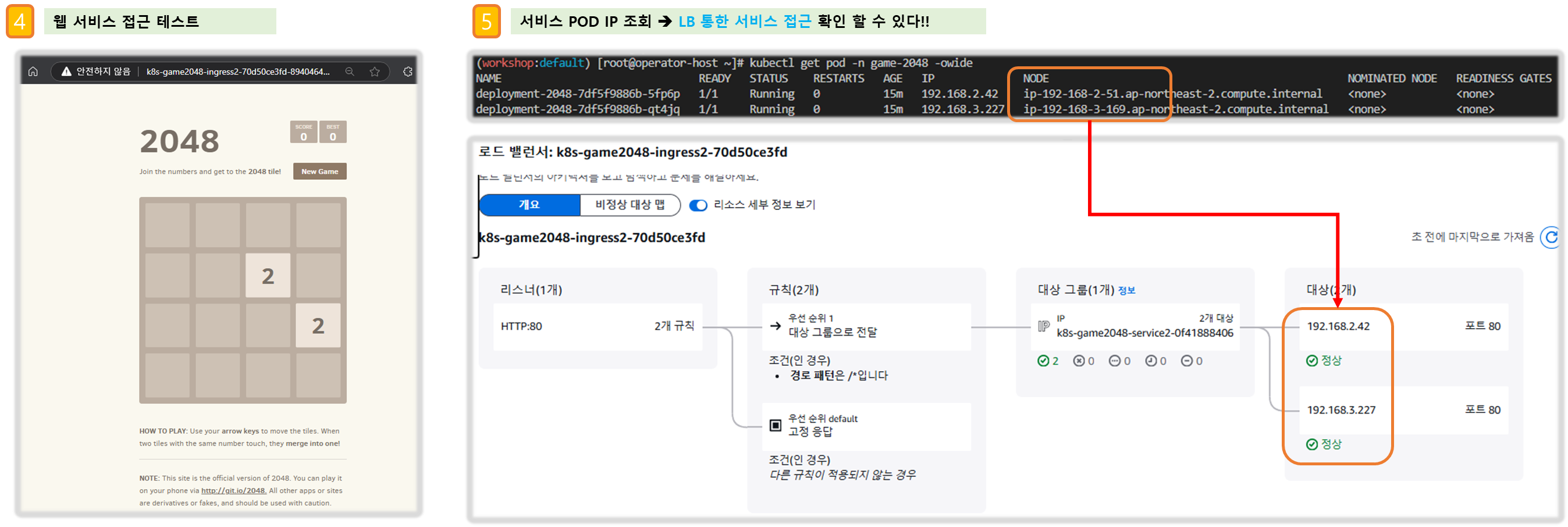This screenshot has width=1568, height=527.
Task: Click target IP 192.168.2.42
Action: click(1338, 326)
